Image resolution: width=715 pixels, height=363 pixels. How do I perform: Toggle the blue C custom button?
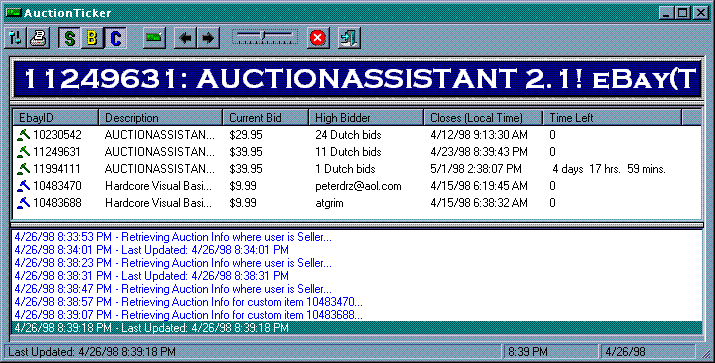pyautogui.click(x=115, y=38)
